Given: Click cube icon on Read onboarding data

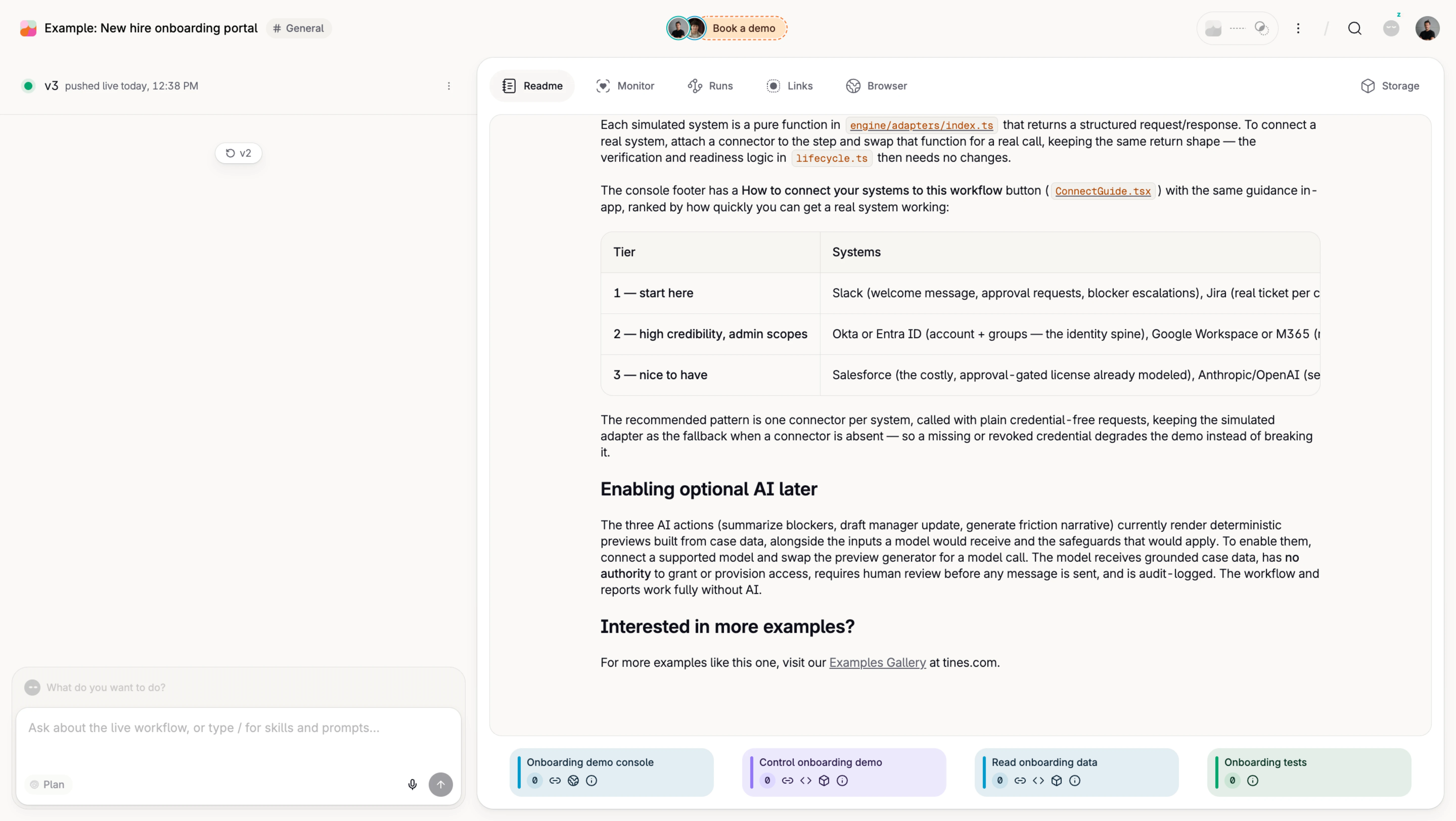Looking at the screenshot, I should (1056, 780).
